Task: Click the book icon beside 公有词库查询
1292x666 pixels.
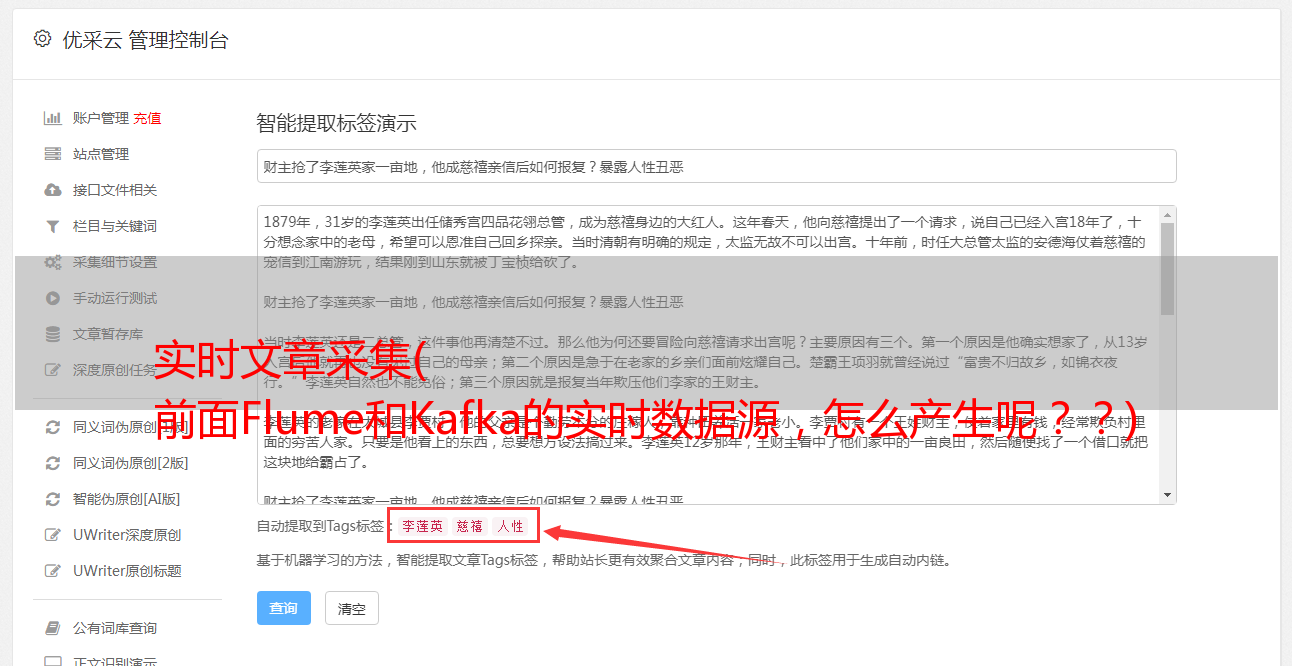Action: pos(53,628)
